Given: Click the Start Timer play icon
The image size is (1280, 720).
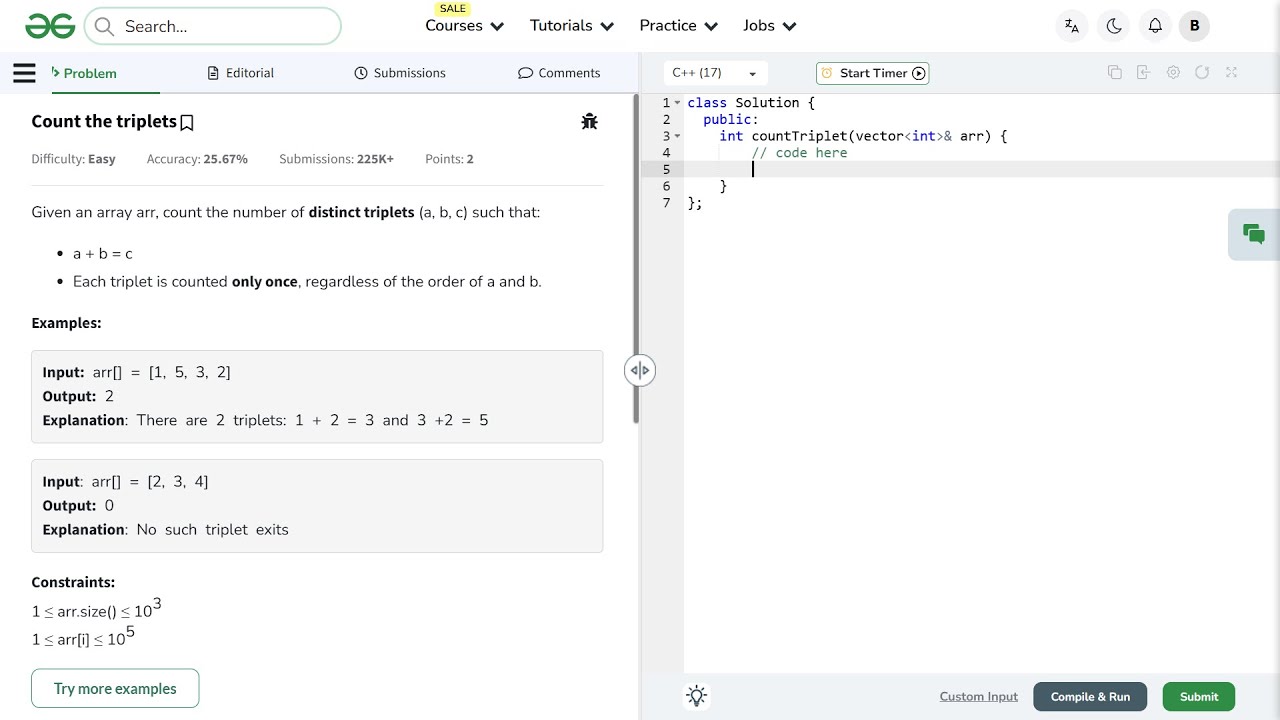Looking at the screenshot, I should 919,73.
